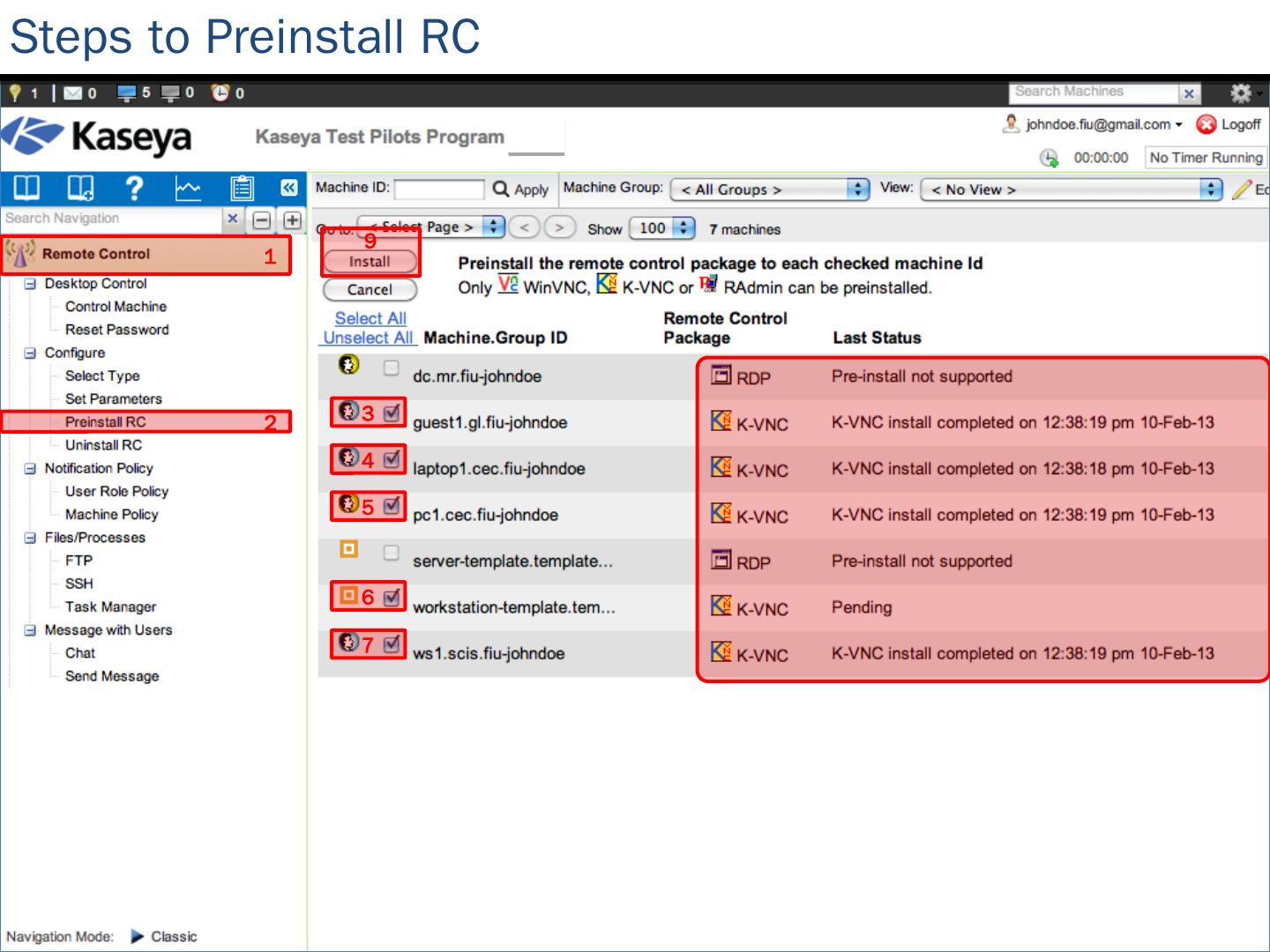The height and width of the screenshot is (952, 1270).
Task: Open Reset Password in the navigation tree
Action: click(x=116, y=330)
